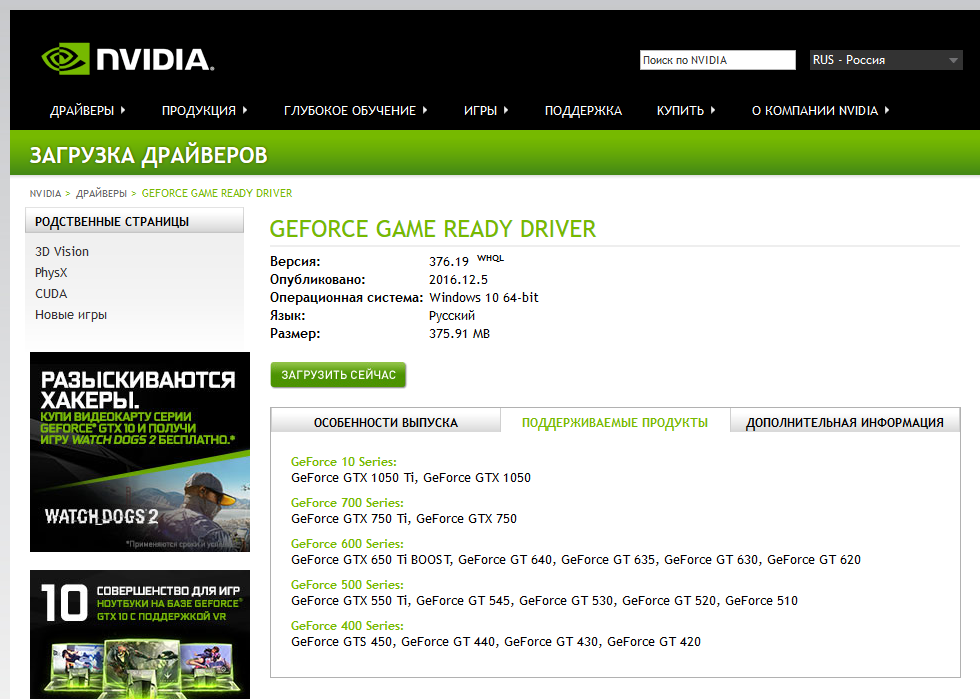Click the ДРАЙВЕРЫ breadcrumb link
This screenshot has height=699, width=980.
click(x=101, y=193)
